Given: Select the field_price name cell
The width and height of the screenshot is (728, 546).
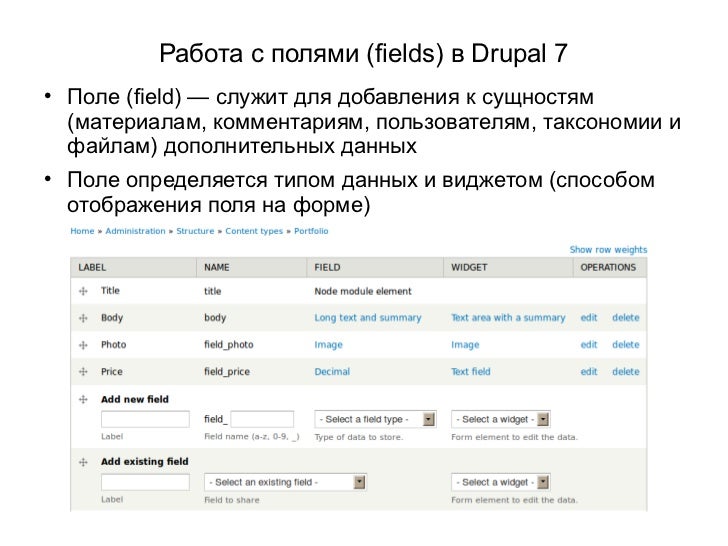Looking at the screenshot, I should [x=227, y=371].
